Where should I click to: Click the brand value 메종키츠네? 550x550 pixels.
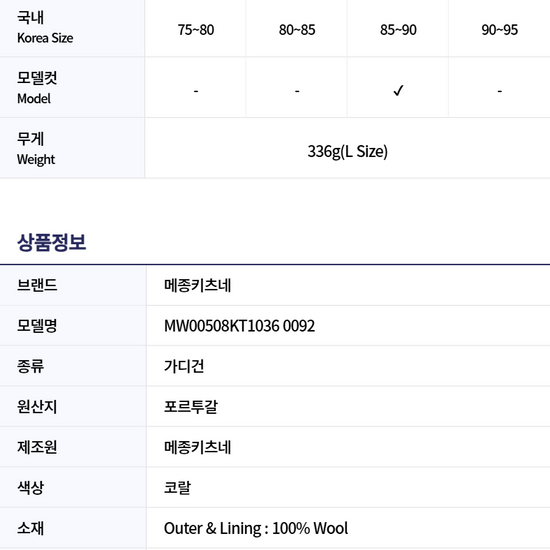click(x=197, y=285)
